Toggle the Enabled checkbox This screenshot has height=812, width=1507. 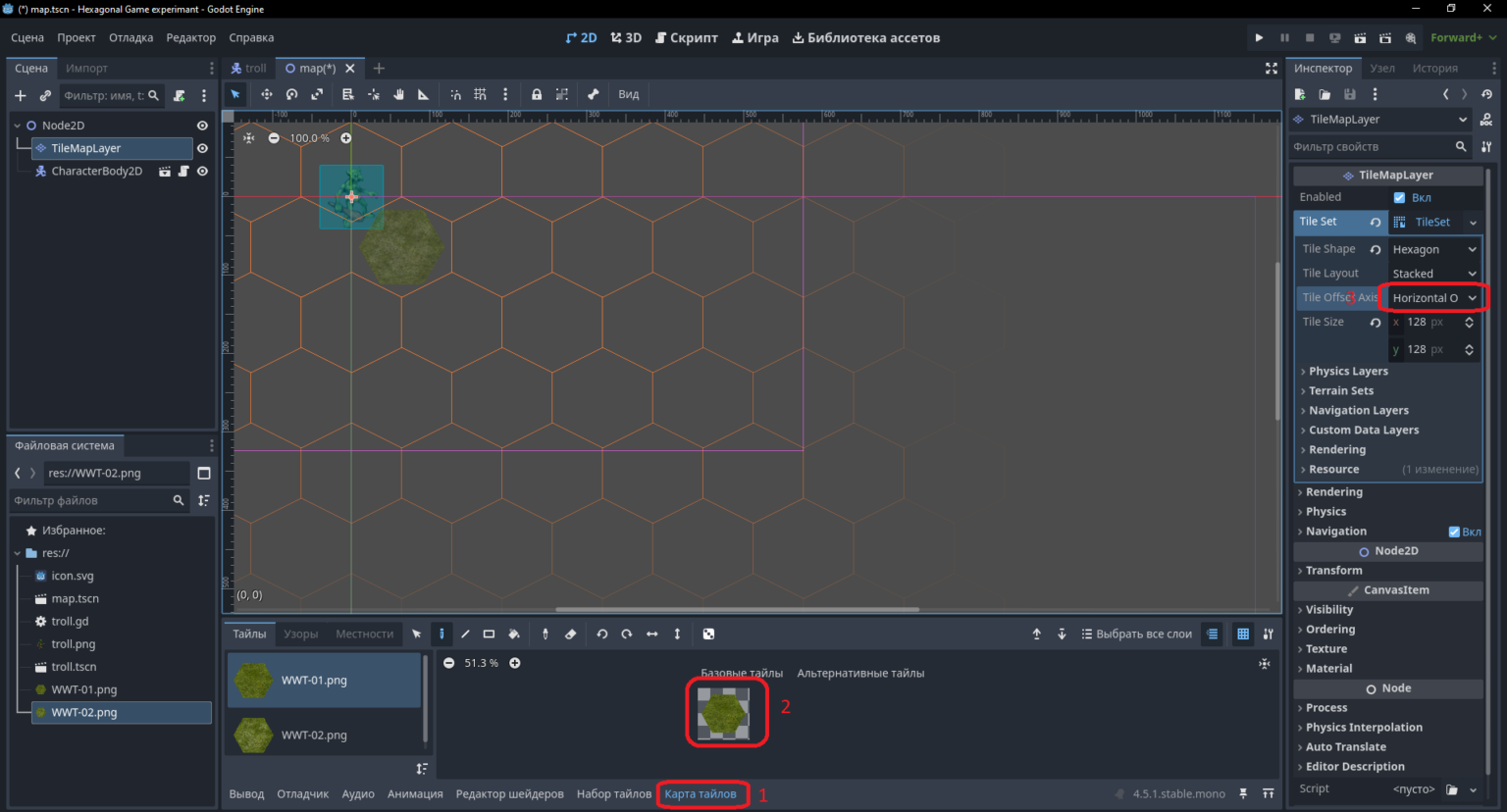(1399, 197)
